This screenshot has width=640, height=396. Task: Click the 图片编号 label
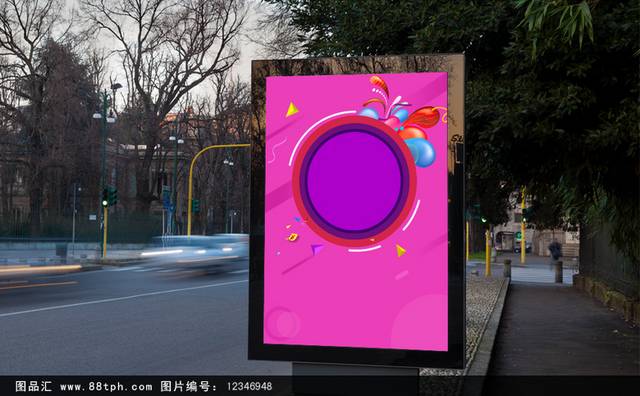tap(184, 386)
